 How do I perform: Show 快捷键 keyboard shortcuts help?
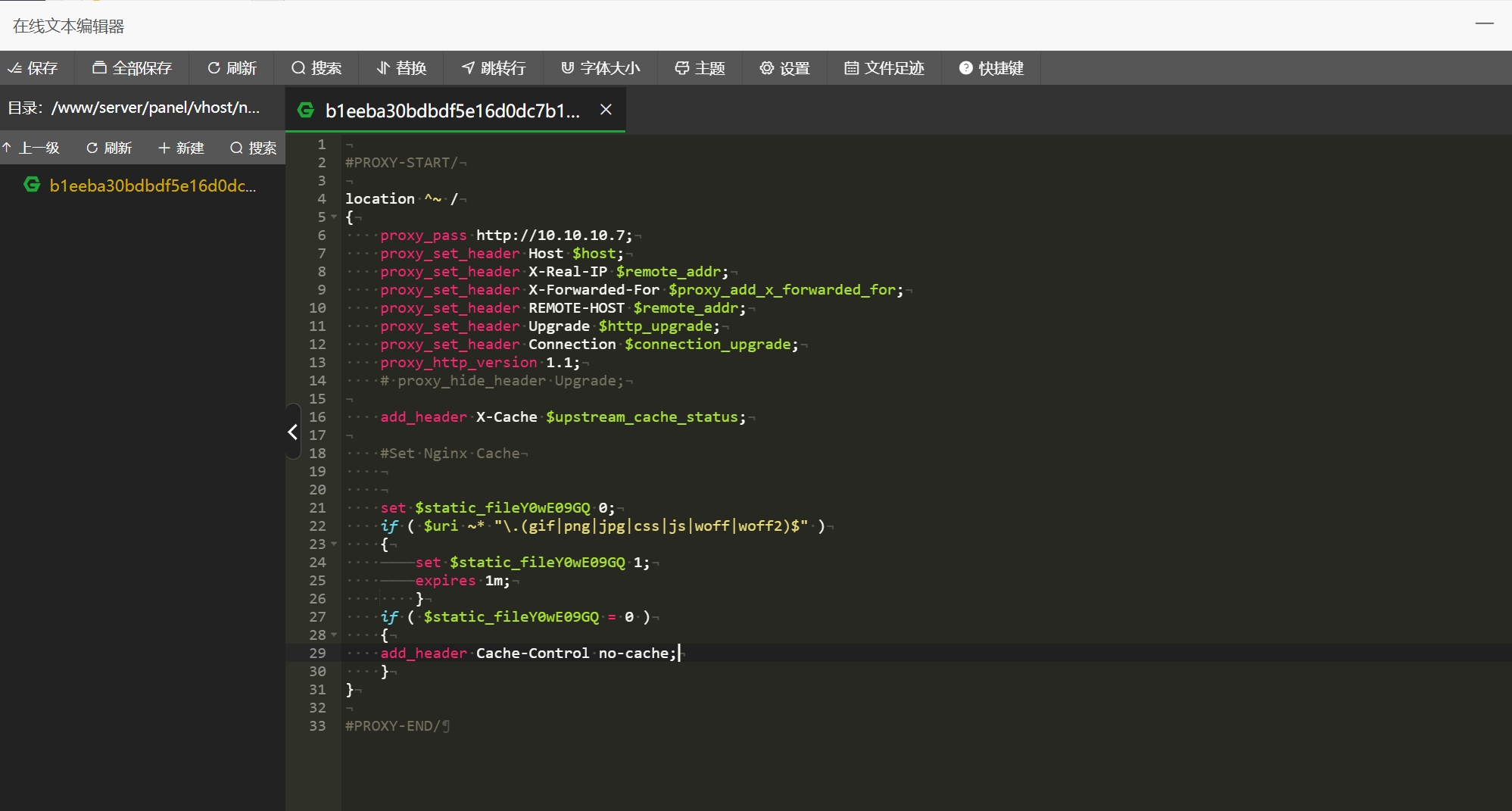click(x=992, y=68)
